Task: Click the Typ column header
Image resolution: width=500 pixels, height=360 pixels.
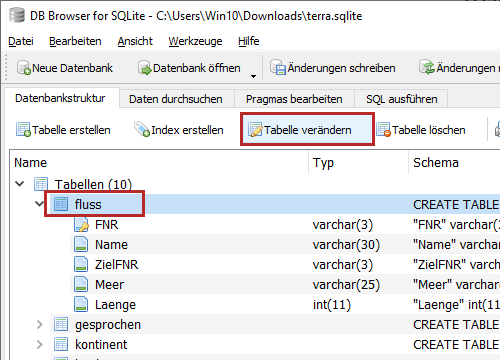Action: coord(359,163)
